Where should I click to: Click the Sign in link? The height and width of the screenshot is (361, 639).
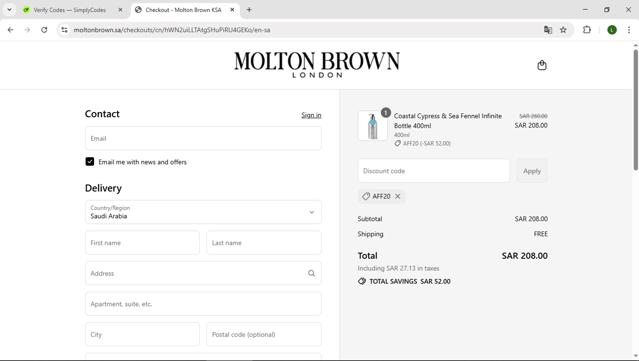[x=311, y=115]
